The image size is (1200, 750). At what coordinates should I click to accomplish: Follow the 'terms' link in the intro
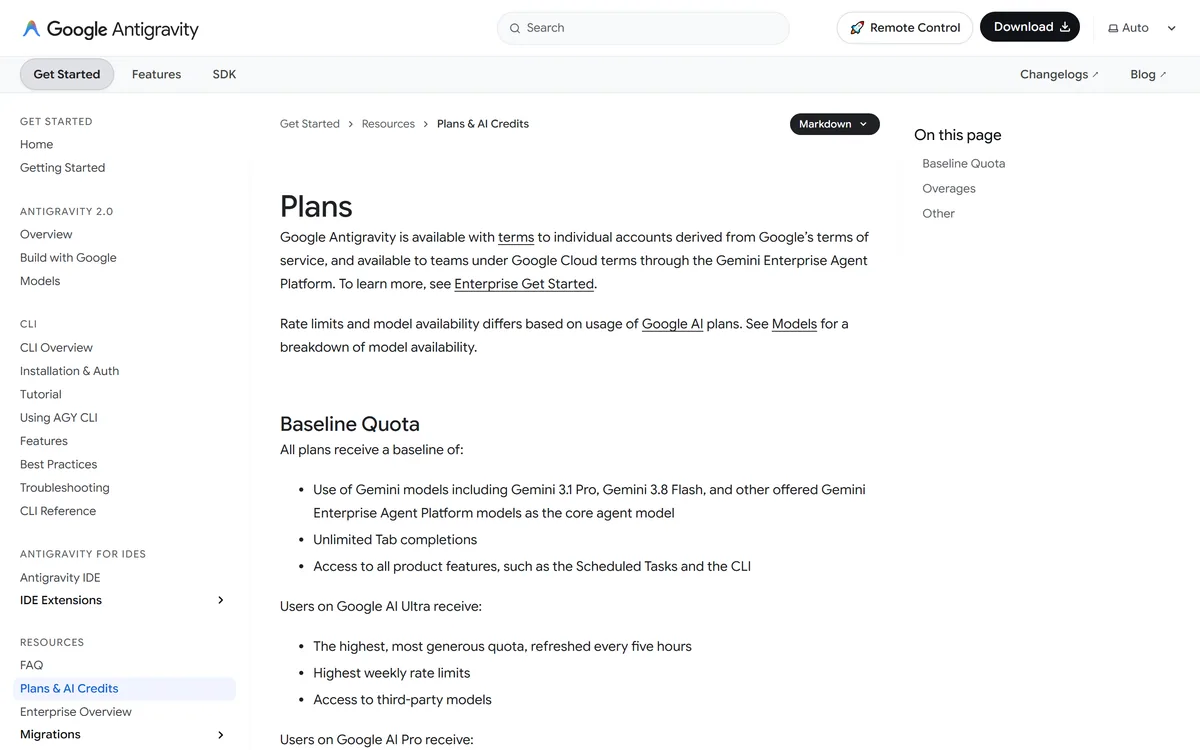(516, 237)
